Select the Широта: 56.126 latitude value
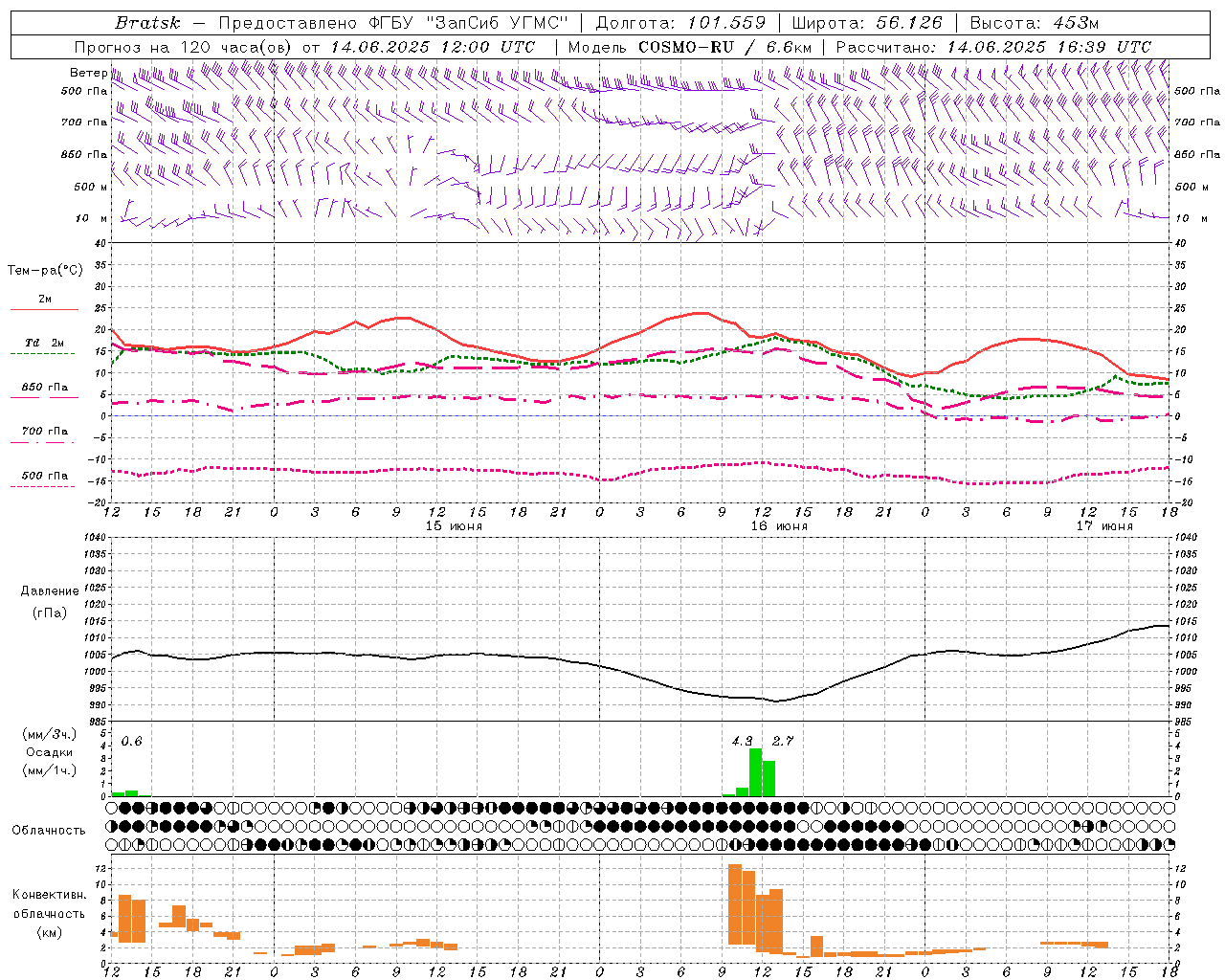Viewport: 1225px width, 980px height. 867,23
